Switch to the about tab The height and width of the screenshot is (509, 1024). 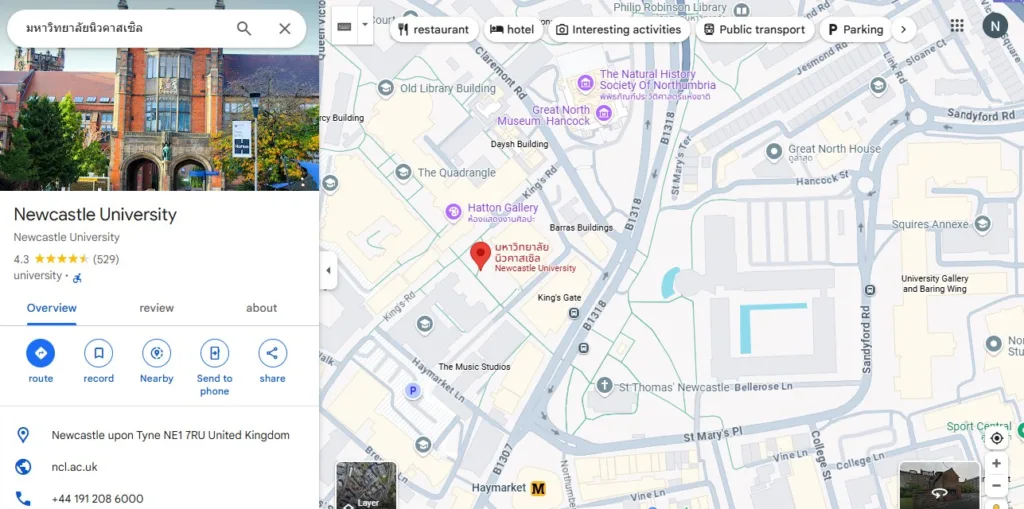tap(261, 308)
